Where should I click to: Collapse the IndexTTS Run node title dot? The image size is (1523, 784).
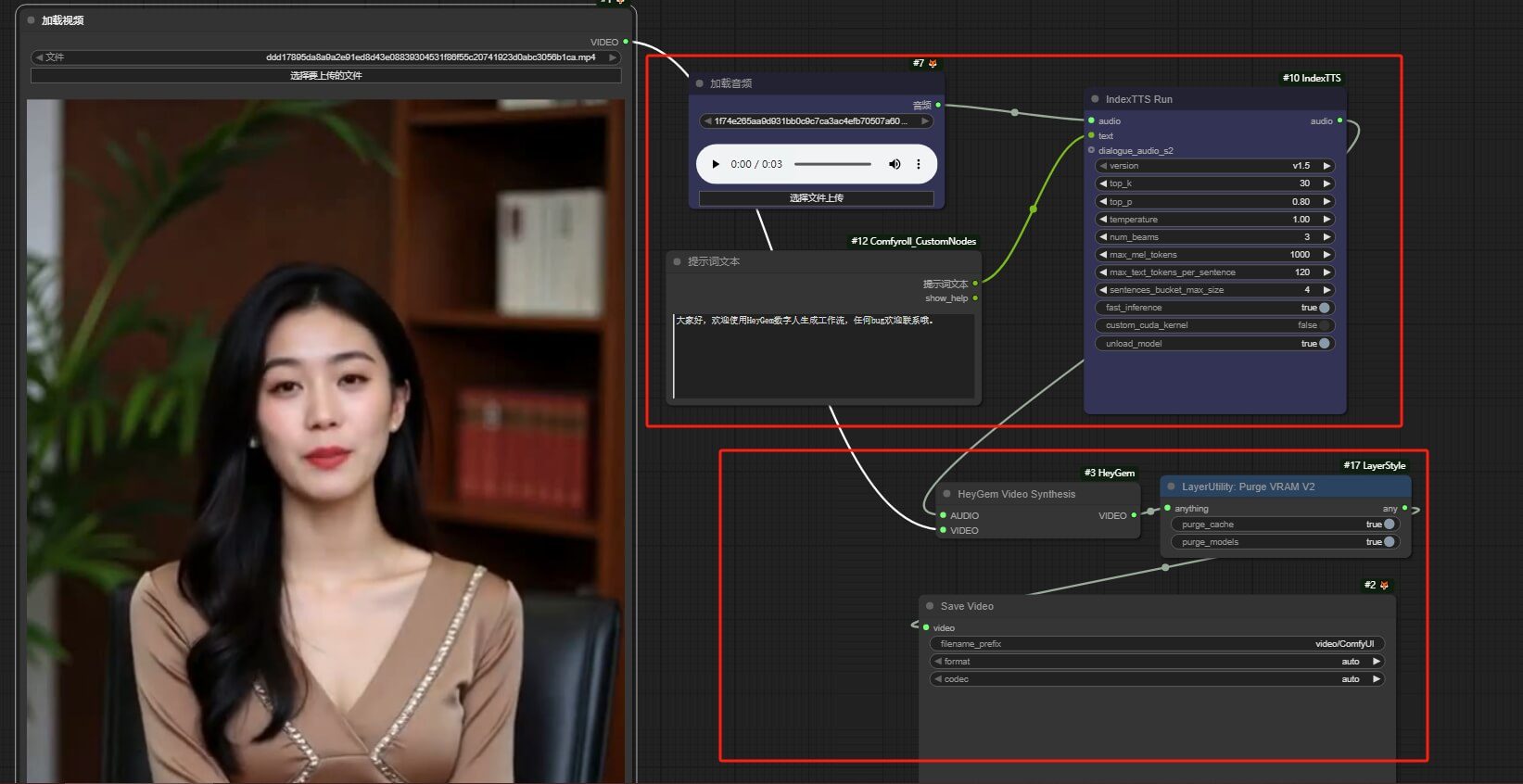(x=1096, y=99)
